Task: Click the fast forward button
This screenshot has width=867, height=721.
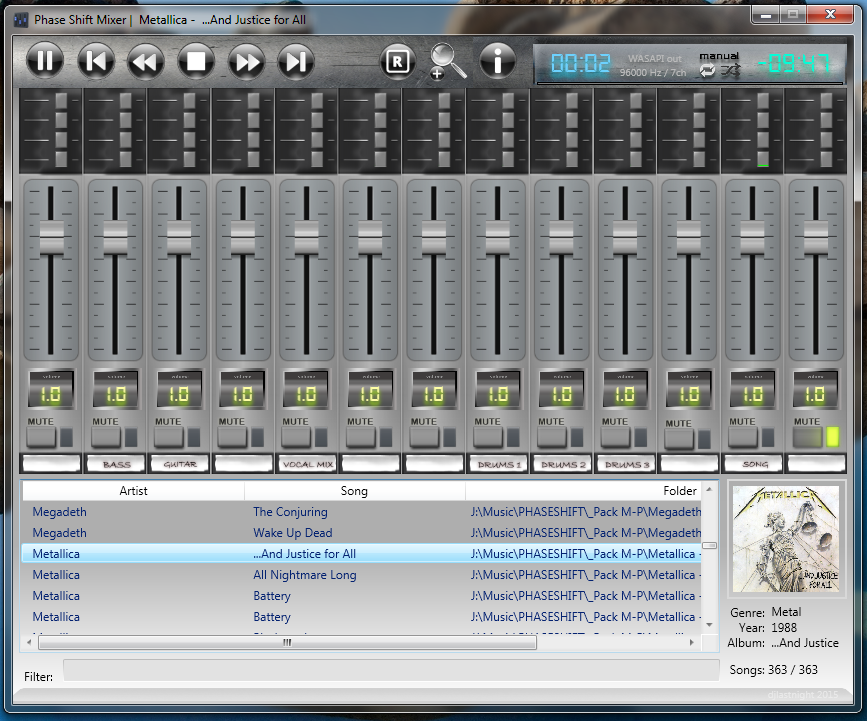Action: point(246,61)
